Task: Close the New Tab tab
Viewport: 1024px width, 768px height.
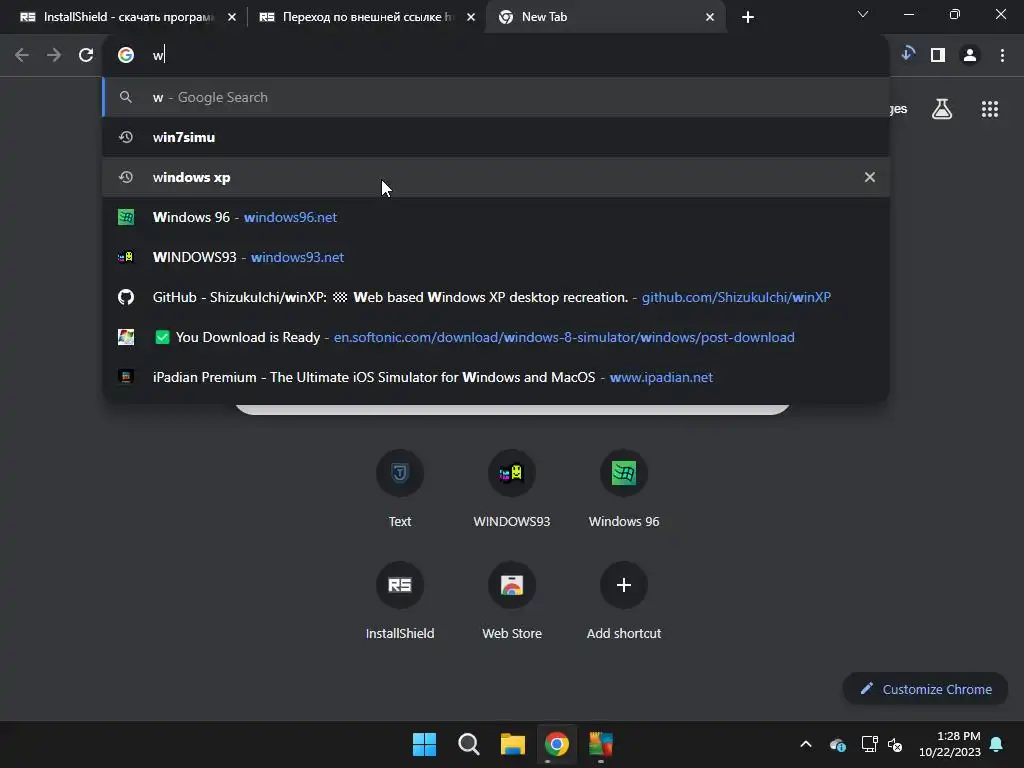Action: [710, 17]
